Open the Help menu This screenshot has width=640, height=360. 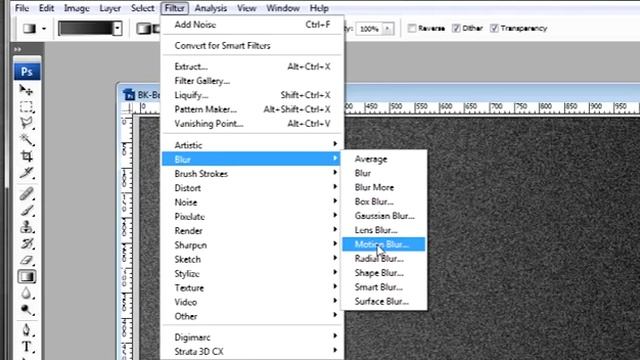(x=319, y=8)
